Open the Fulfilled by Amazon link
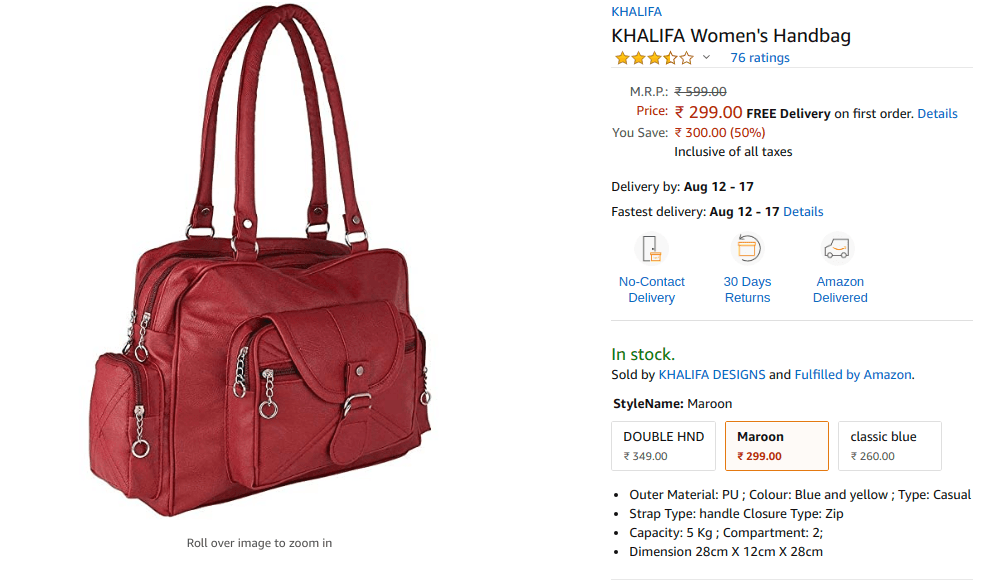Image resolution: width=986 pixels, height=582 pixels. 853,375
